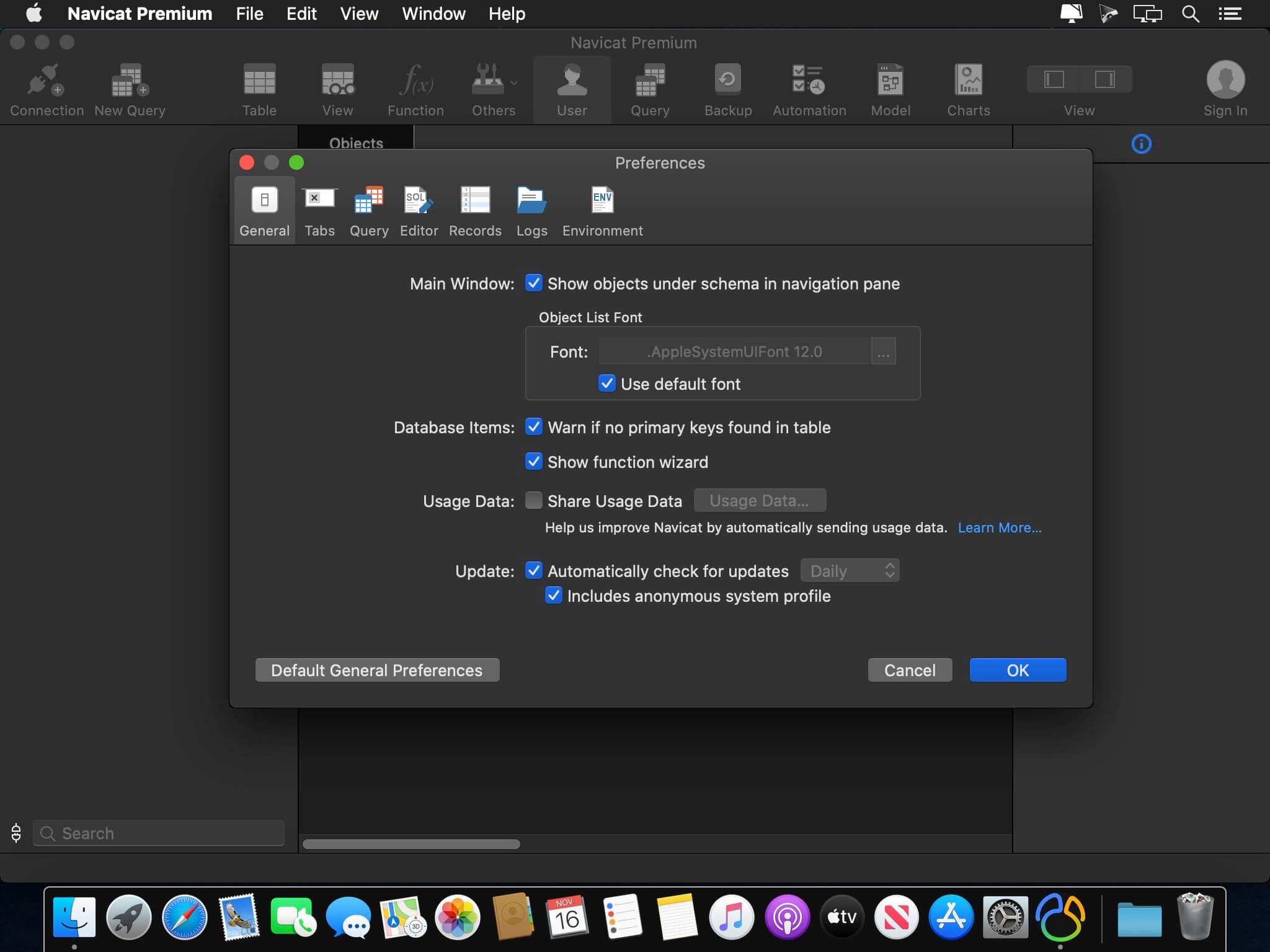Disable Show function wizard checkbox
This screenshot has width=1270, height=952.
533,462
